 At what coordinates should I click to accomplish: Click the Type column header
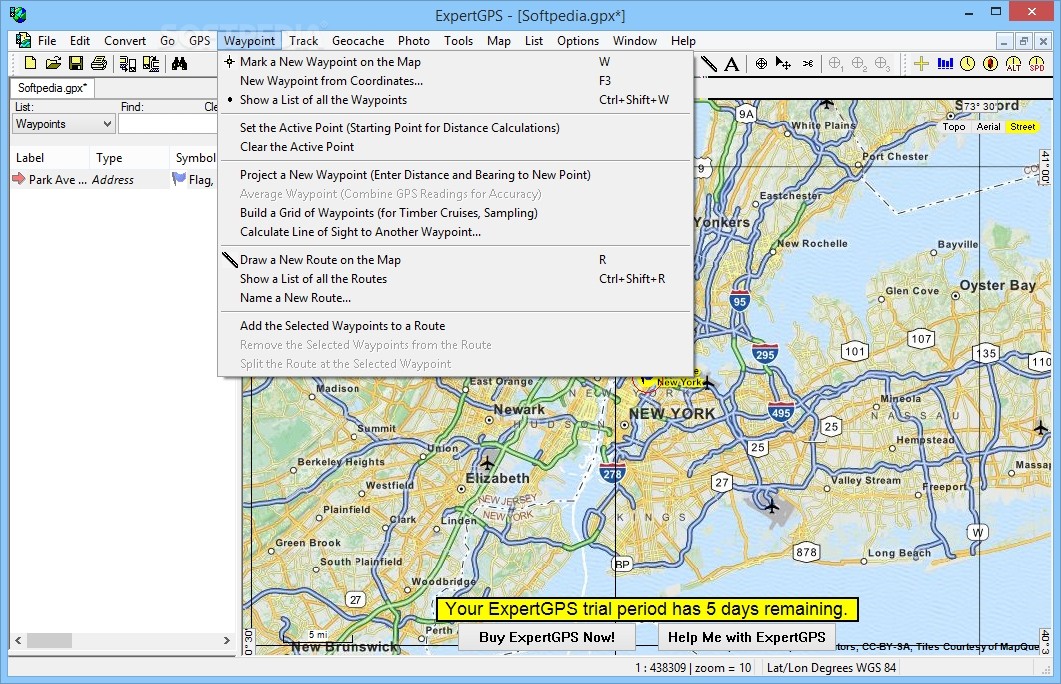point(129,158)
